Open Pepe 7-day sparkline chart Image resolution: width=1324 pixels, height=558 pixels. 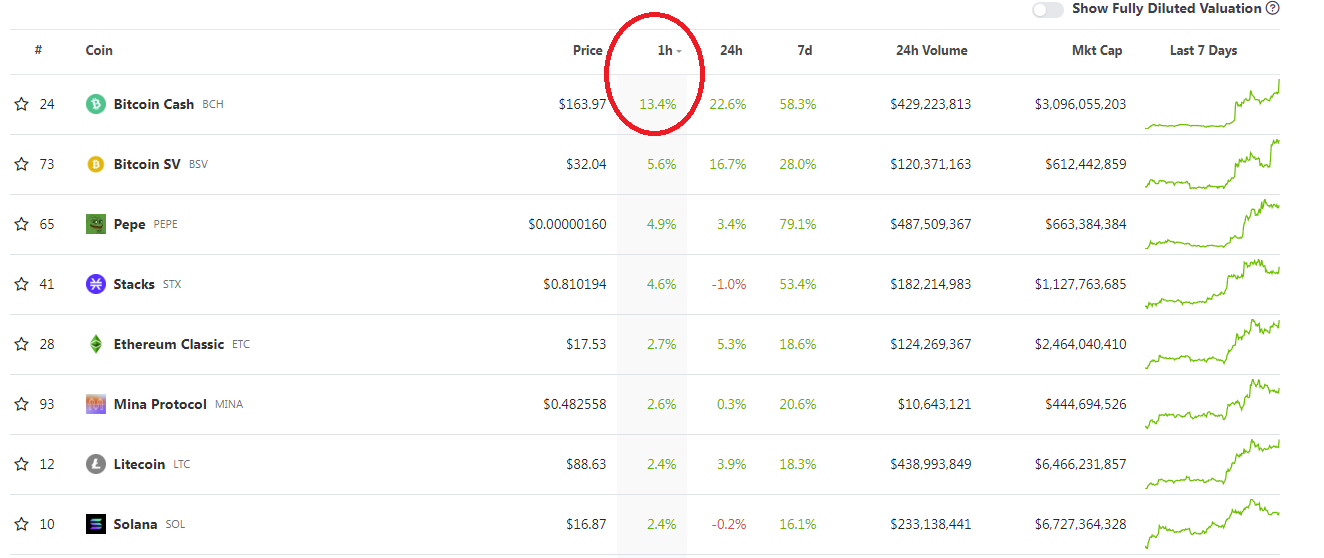coord(1212,224)
